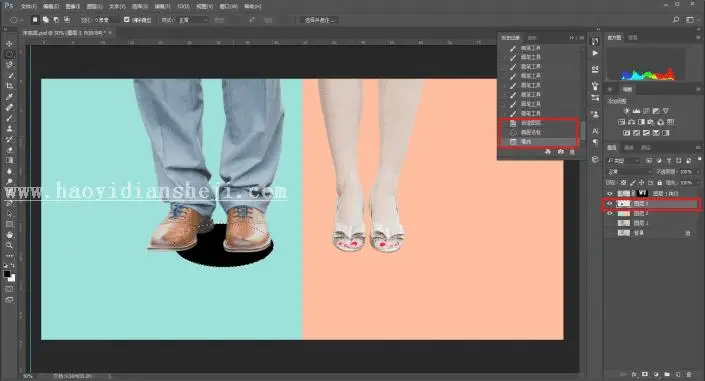The image size is (705, 381).
Task: Choose Subtract from Selection mode
Action: pos(56,20)
